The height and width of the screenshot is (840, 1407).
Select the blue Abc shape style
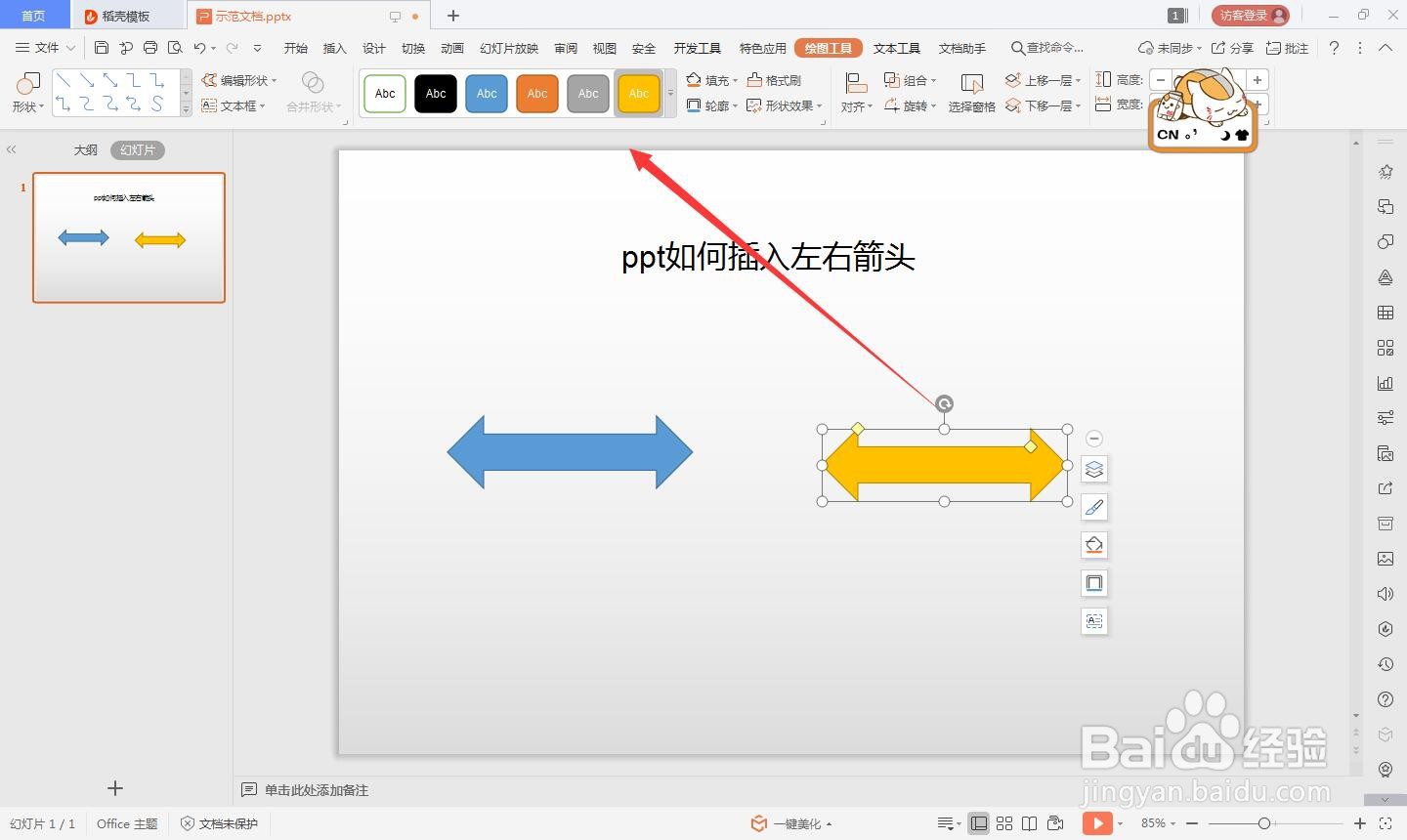487,94
